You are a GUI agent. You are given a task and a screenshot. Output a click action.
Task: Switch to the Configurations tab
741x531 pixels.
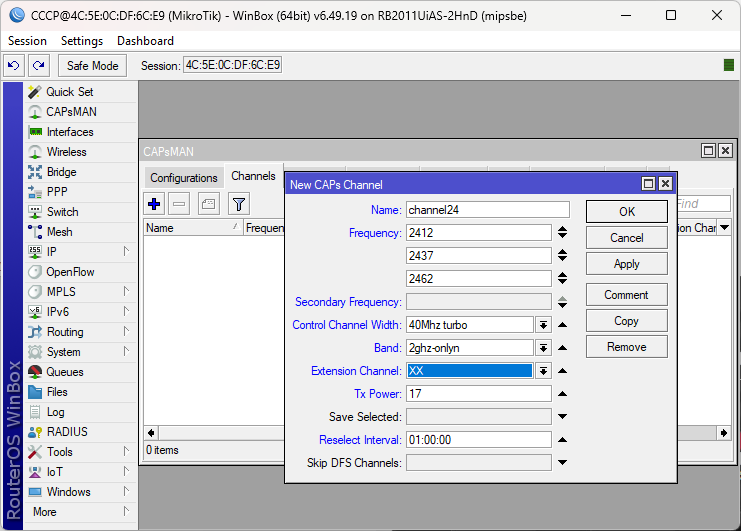[x=184, y=178]
